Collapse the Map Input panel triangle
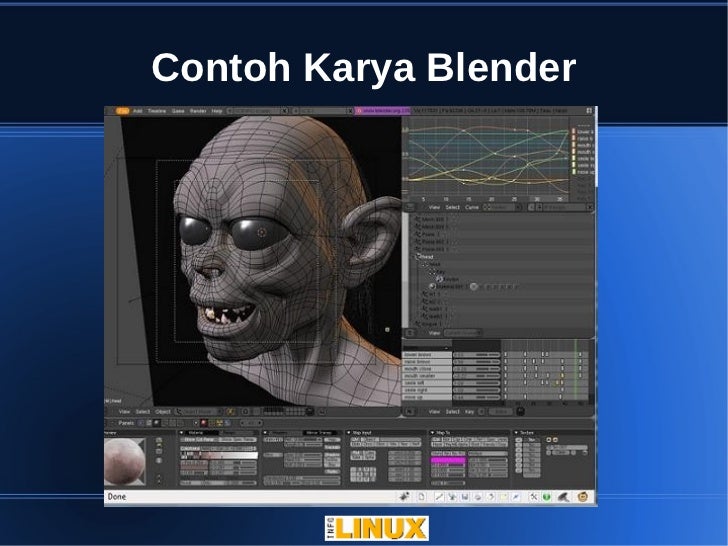This screenshot has width=728, height=546. coord(349,433)
